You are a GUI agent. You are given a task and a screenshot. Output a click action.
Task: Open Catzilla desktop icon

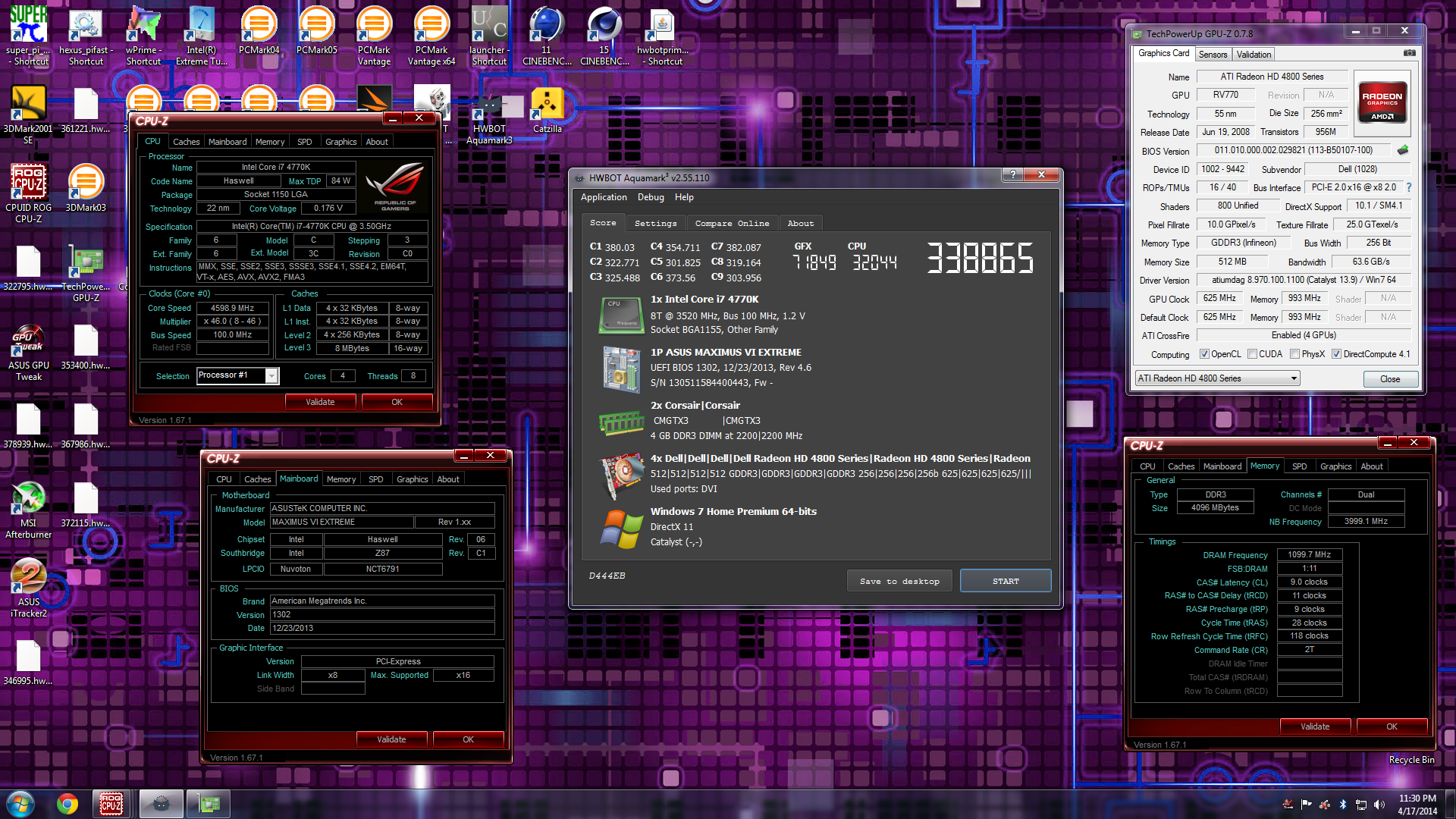point(547,110)
